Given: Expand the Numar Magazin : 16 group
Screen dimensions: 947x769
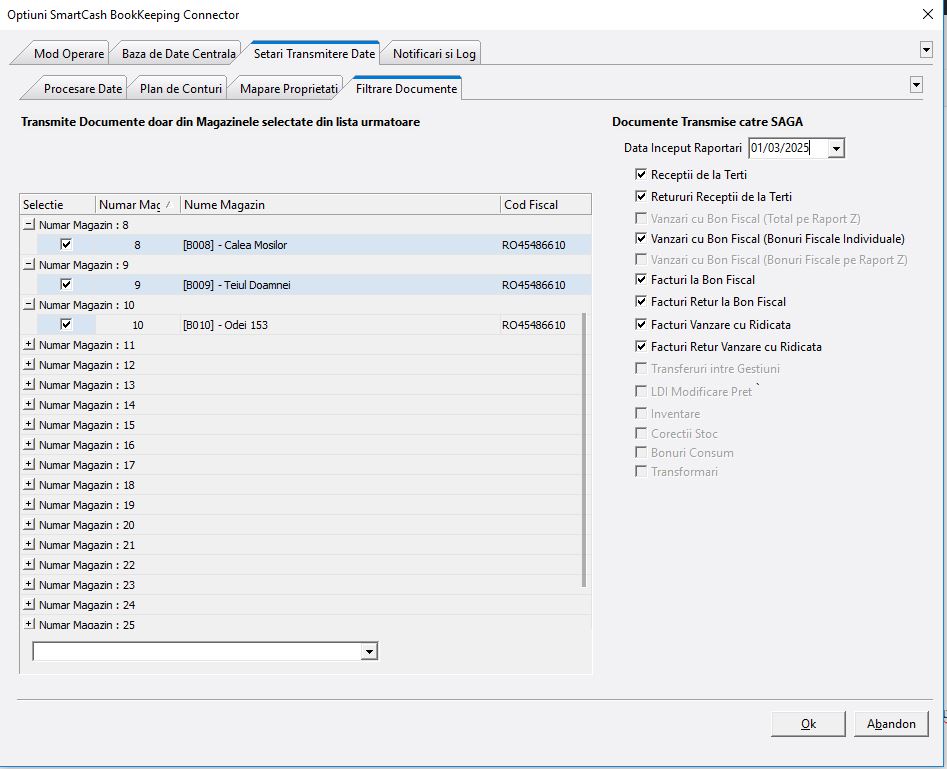Looking at the screenshot, I should point(28,444).
